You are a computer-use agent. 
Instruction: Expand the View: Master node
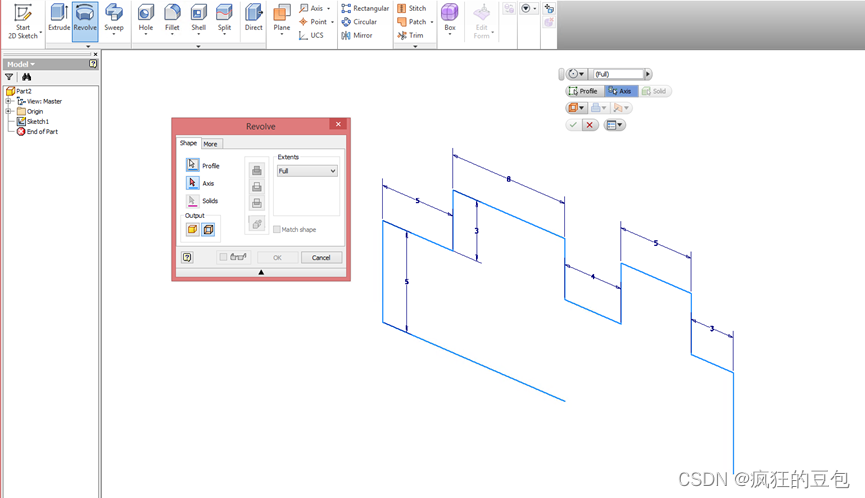tap(9, 101)
